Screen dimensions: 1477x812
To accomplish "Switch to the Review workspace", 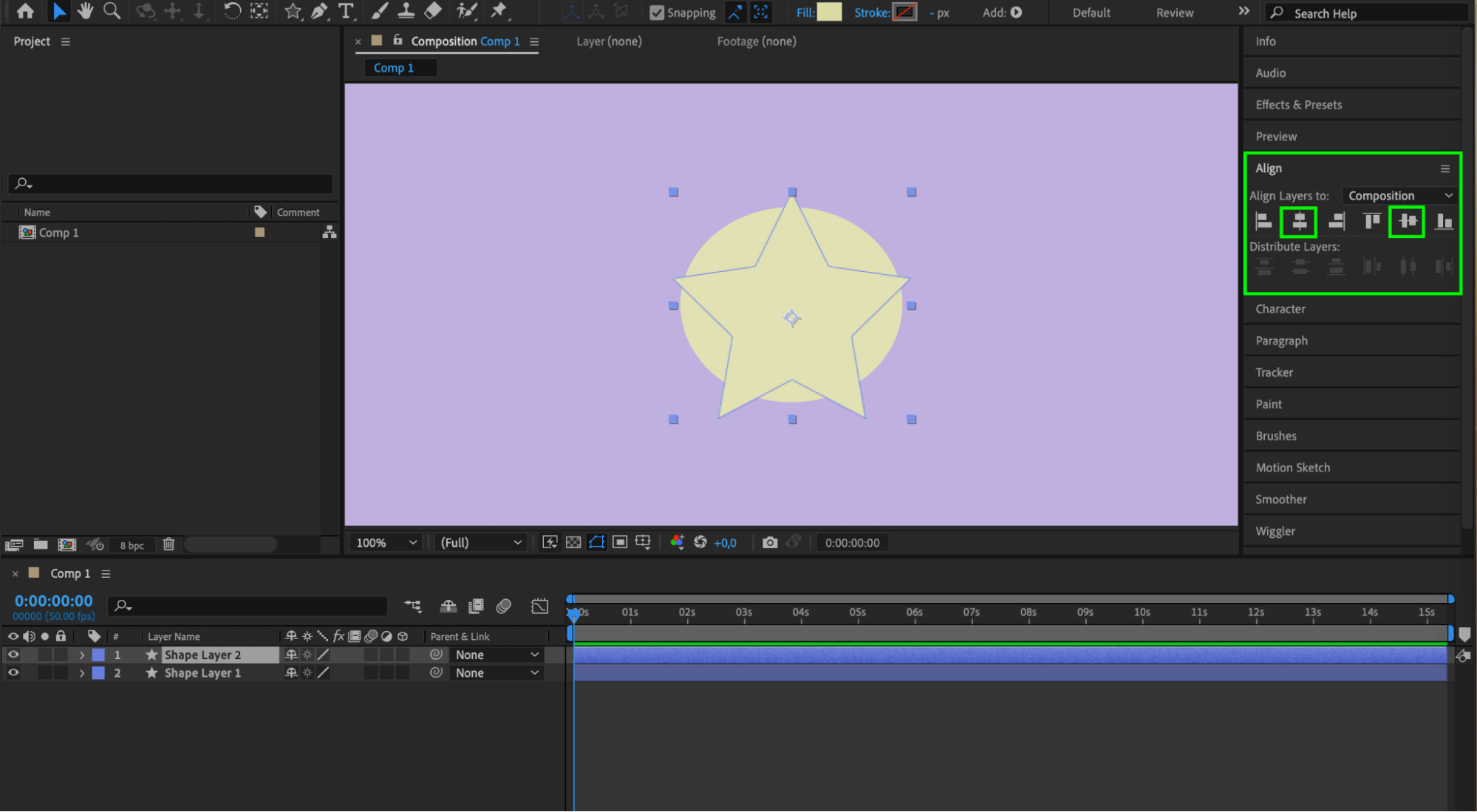I will point(1174,13).
